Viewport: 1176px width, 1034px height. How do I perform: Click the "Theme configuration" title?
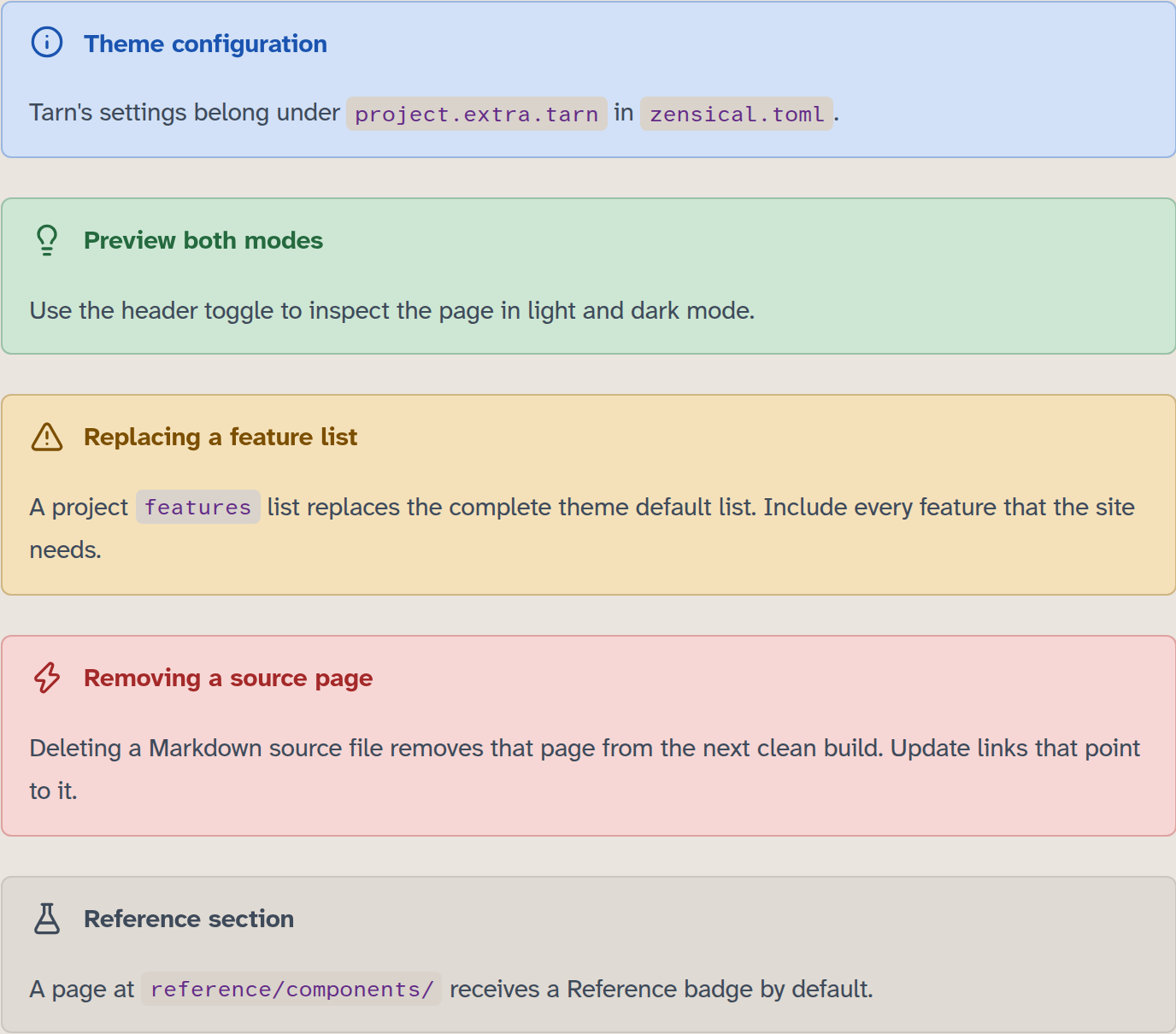click(x=205, y=44)
